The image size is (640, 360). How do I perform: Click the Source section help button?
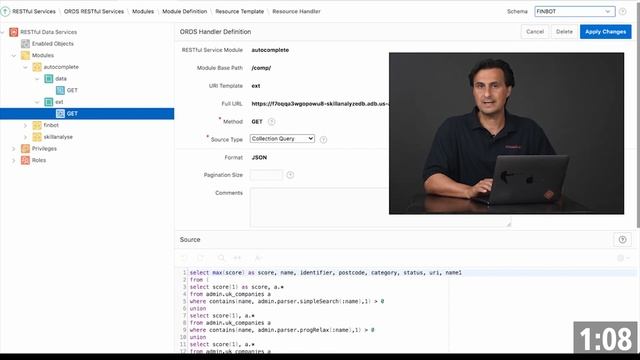point(622,240)
